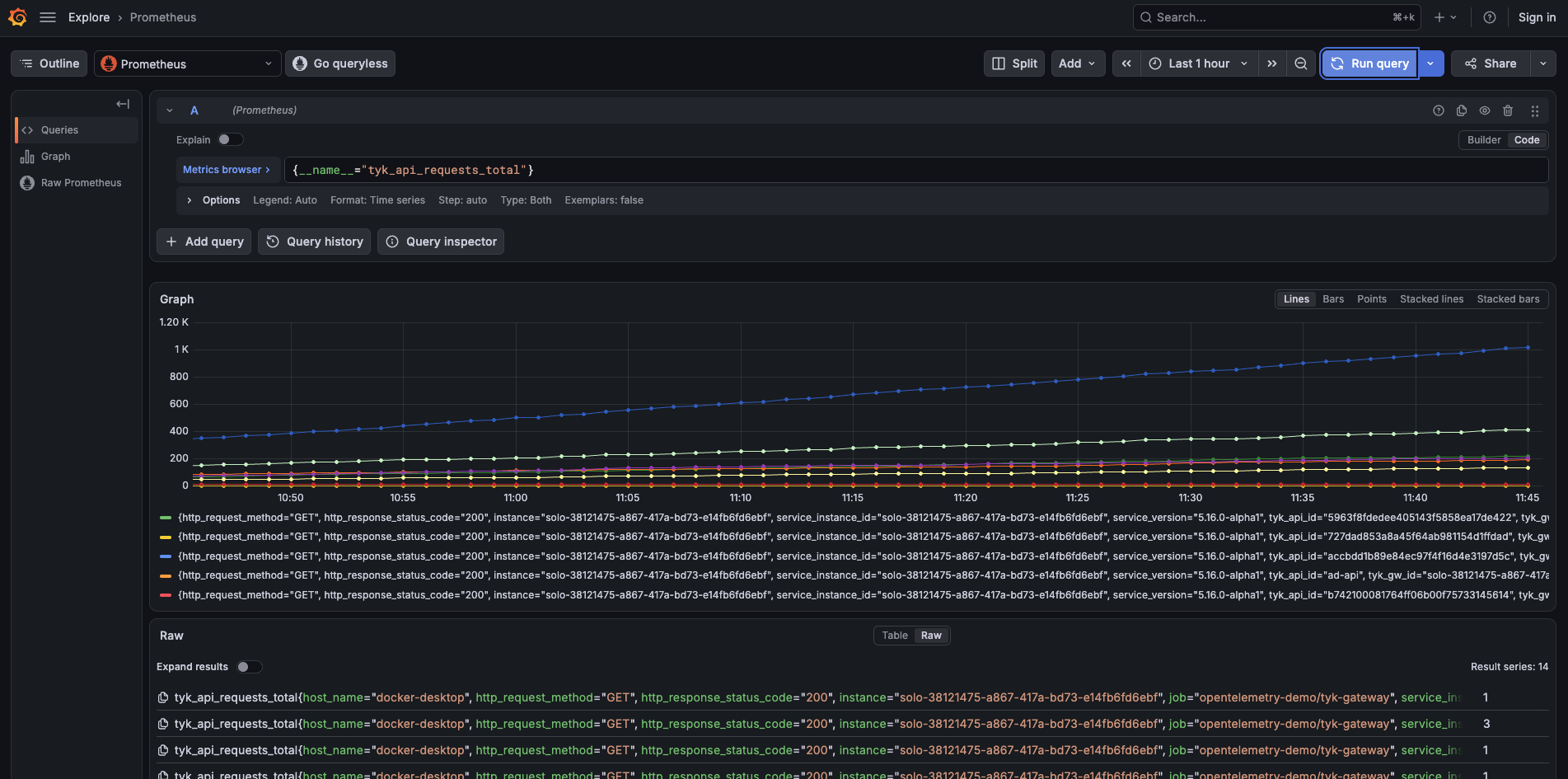Switch results to Raw view

(x=931, y=636)
